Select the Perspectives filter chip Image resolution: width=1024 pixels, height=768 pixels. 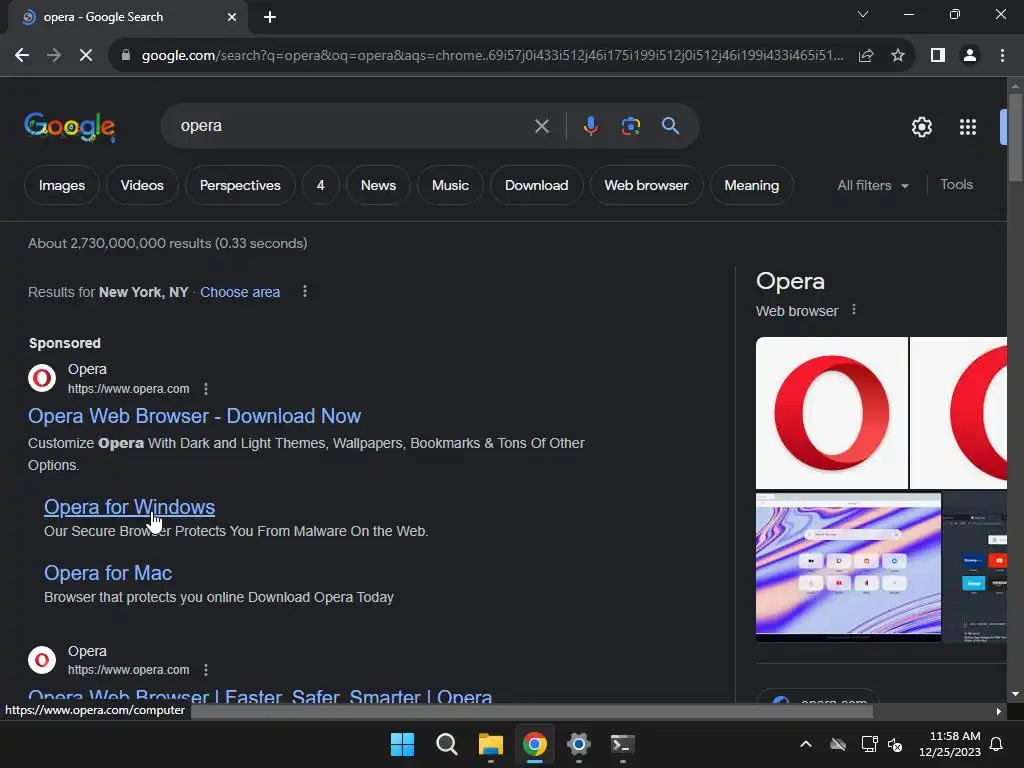[x=240, y=185]
